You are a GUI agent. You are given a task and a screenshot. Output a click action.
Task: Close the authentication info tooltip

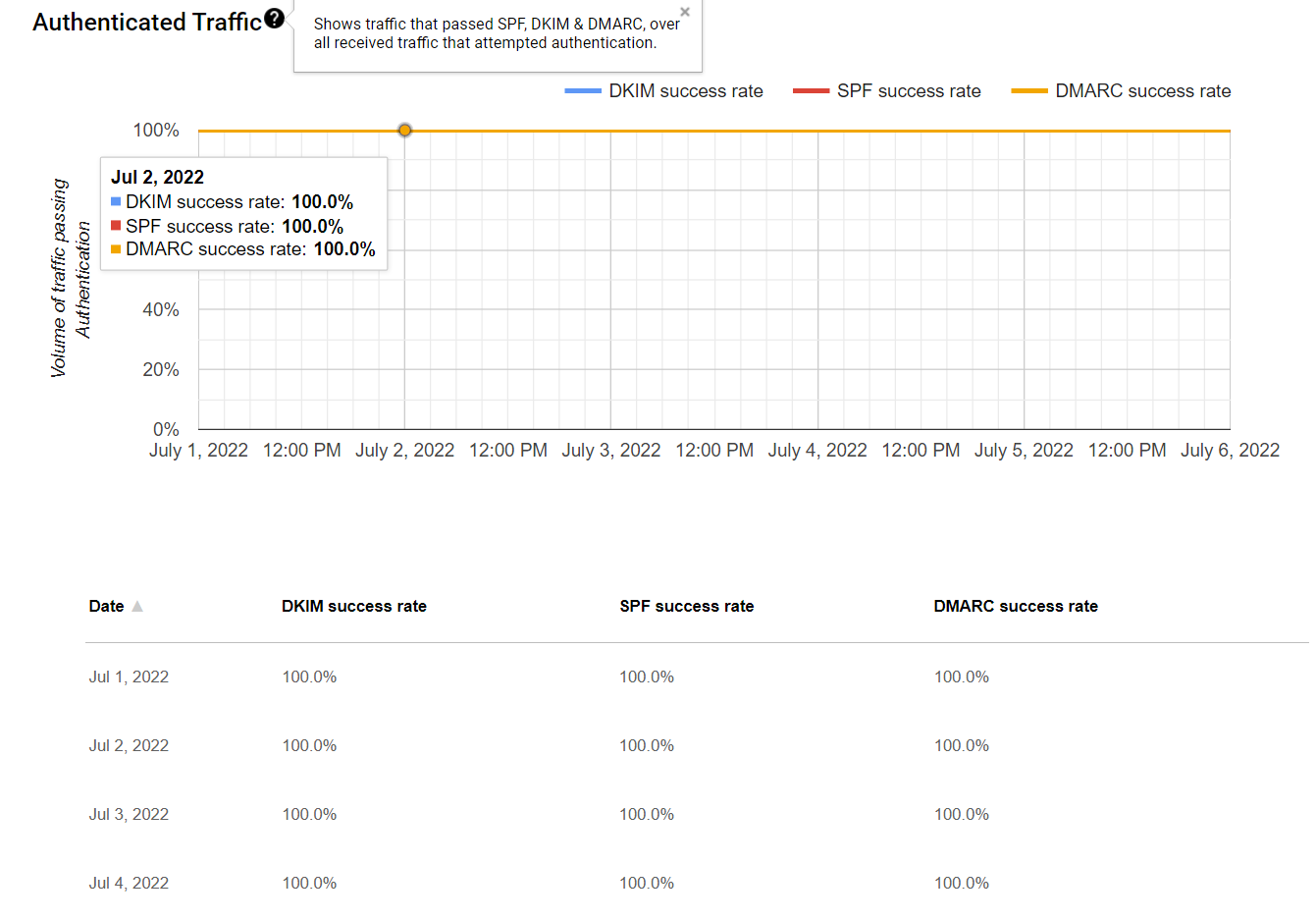[685, 12]
